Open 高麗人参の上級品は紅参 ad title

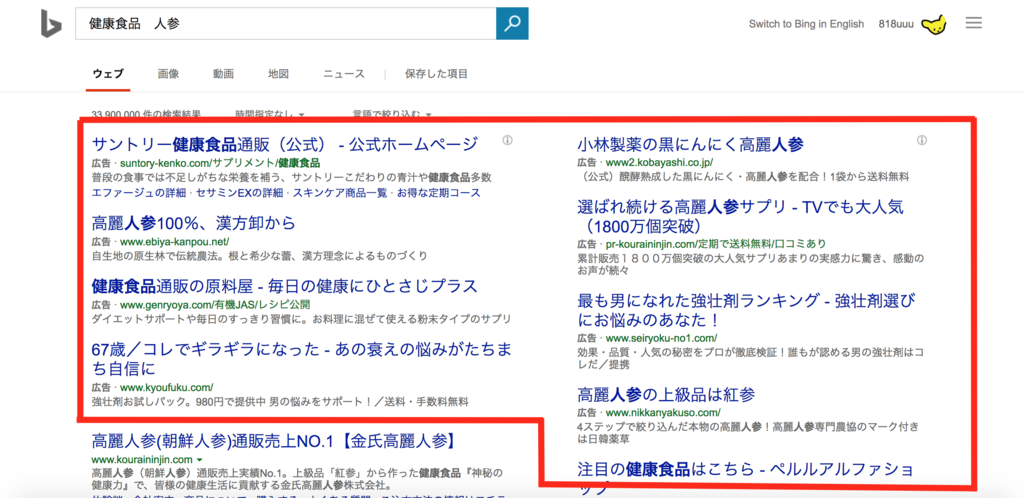click(667, 395)
